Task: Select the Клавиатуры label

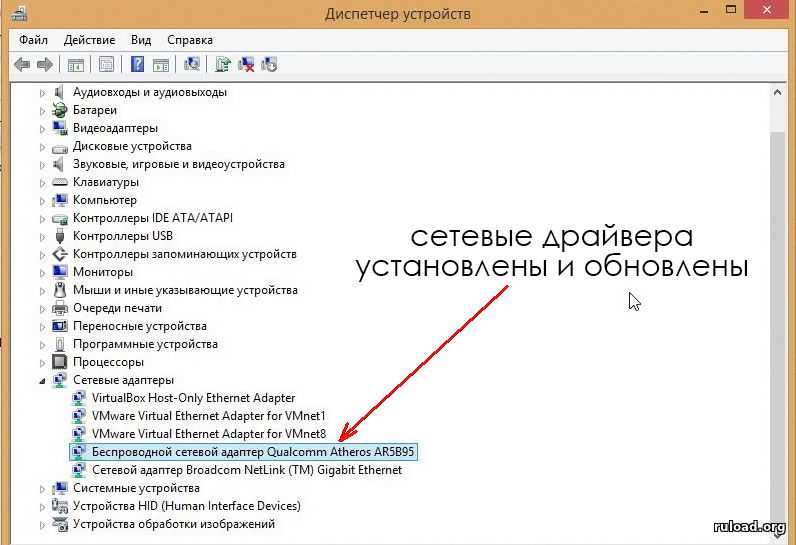Action: (106, 182)
